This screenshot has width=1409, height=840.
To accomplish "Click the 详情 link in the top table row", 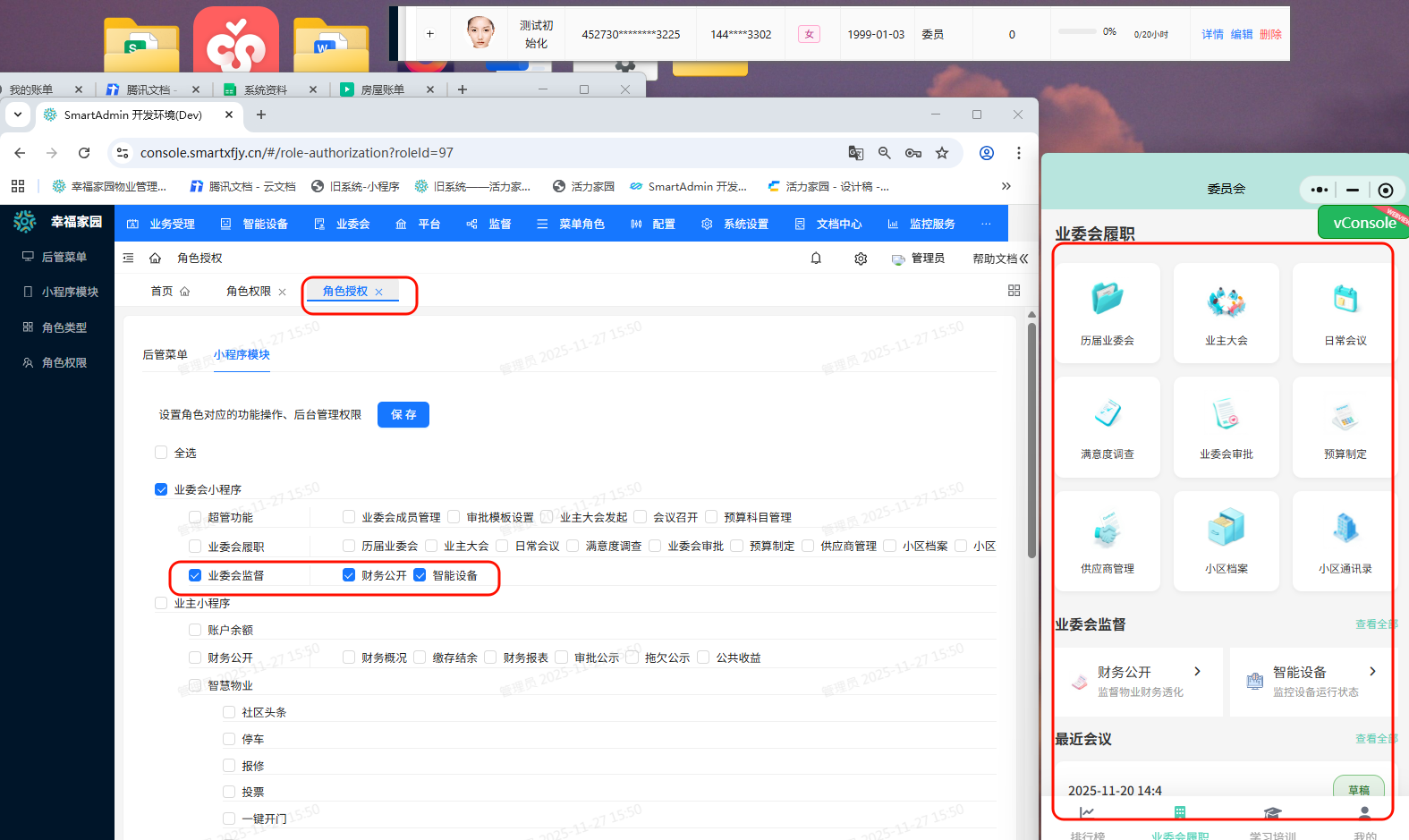I will pyautogui.click(x=1212, y=34).
